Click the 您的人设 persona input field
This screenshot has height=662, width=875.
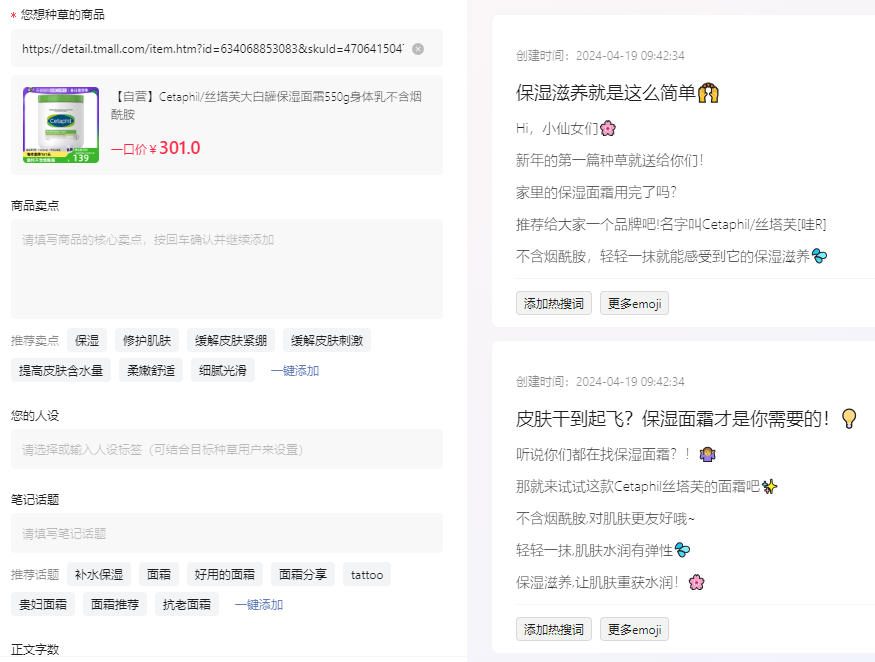pyautogui.click(x=227, y=449)
